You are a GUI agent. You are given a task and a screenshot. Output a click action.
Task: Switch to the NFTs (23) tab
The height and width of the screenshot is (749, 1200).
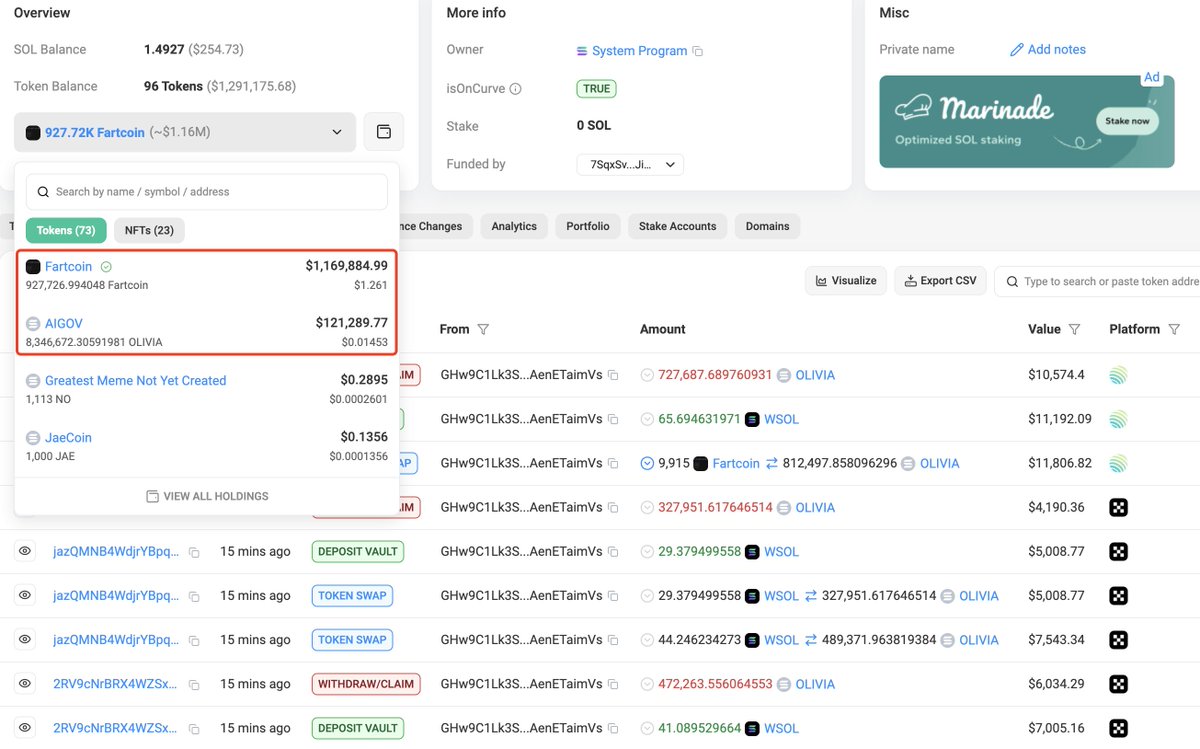click(x=149, y=230)
